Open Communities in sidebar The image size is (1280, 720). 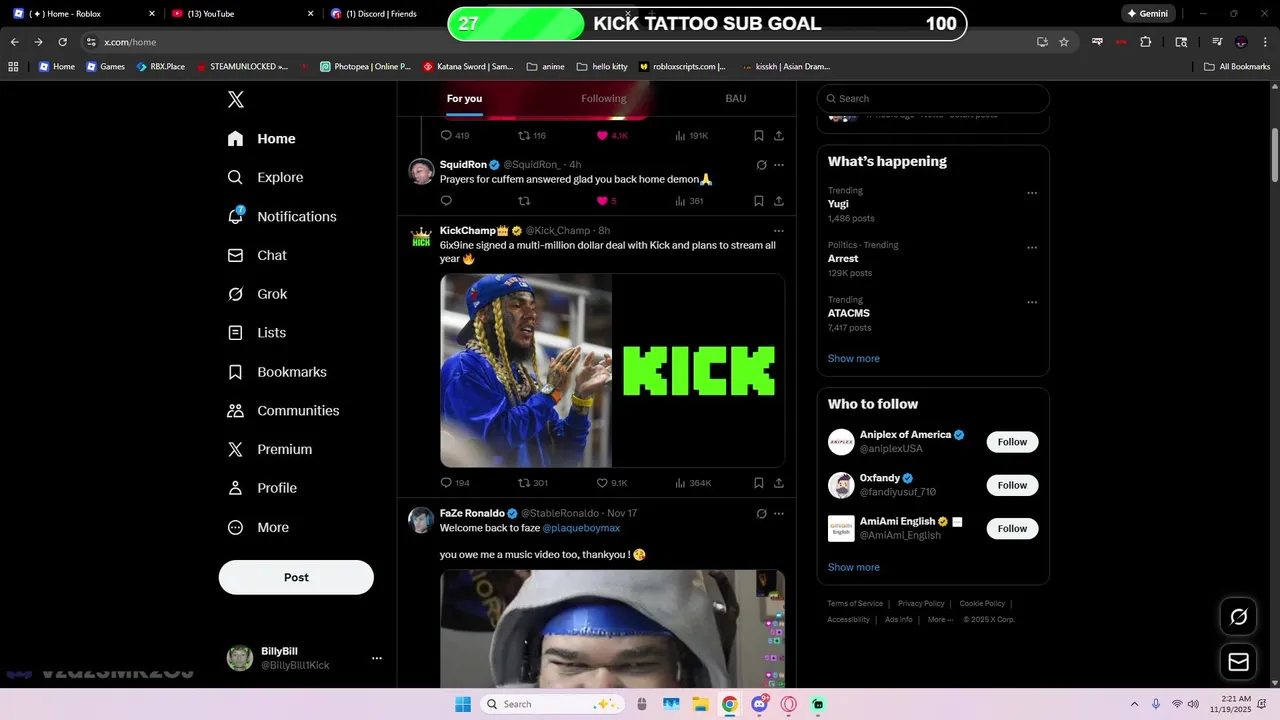click(x=283, y=411)
